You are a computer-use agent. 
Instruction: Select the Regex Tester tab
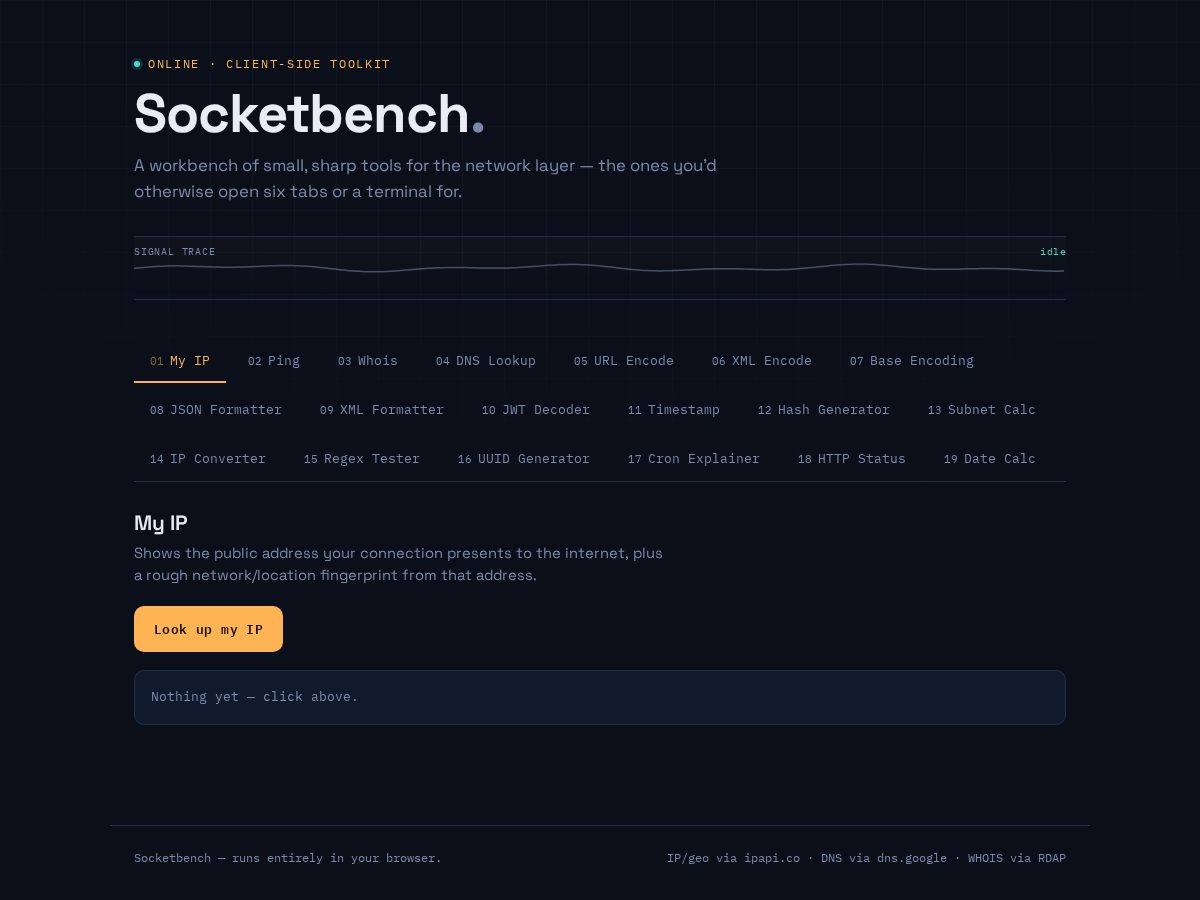362,459
